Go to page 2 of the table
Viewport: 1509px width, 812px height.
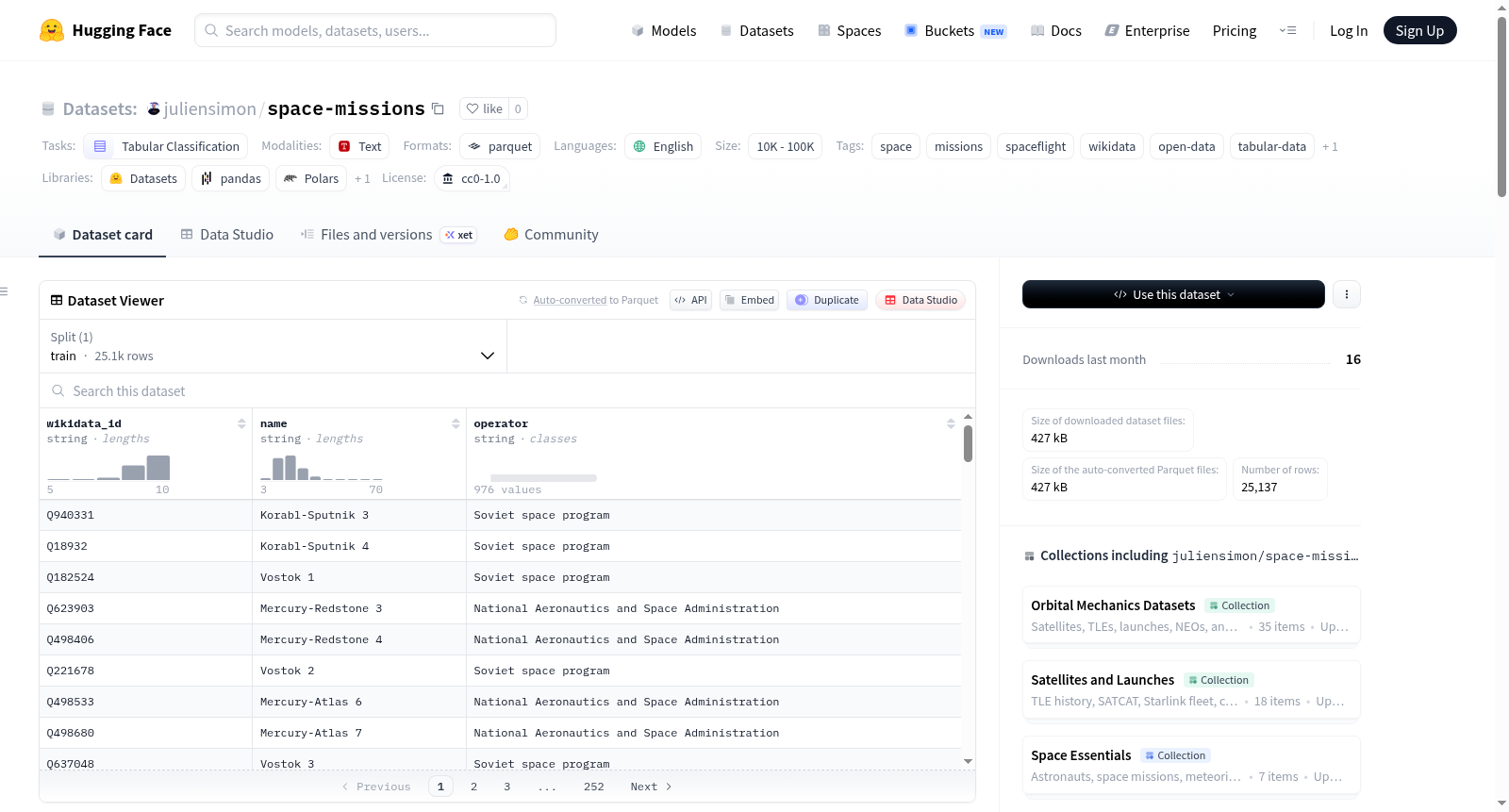click(x=473, y=787)
